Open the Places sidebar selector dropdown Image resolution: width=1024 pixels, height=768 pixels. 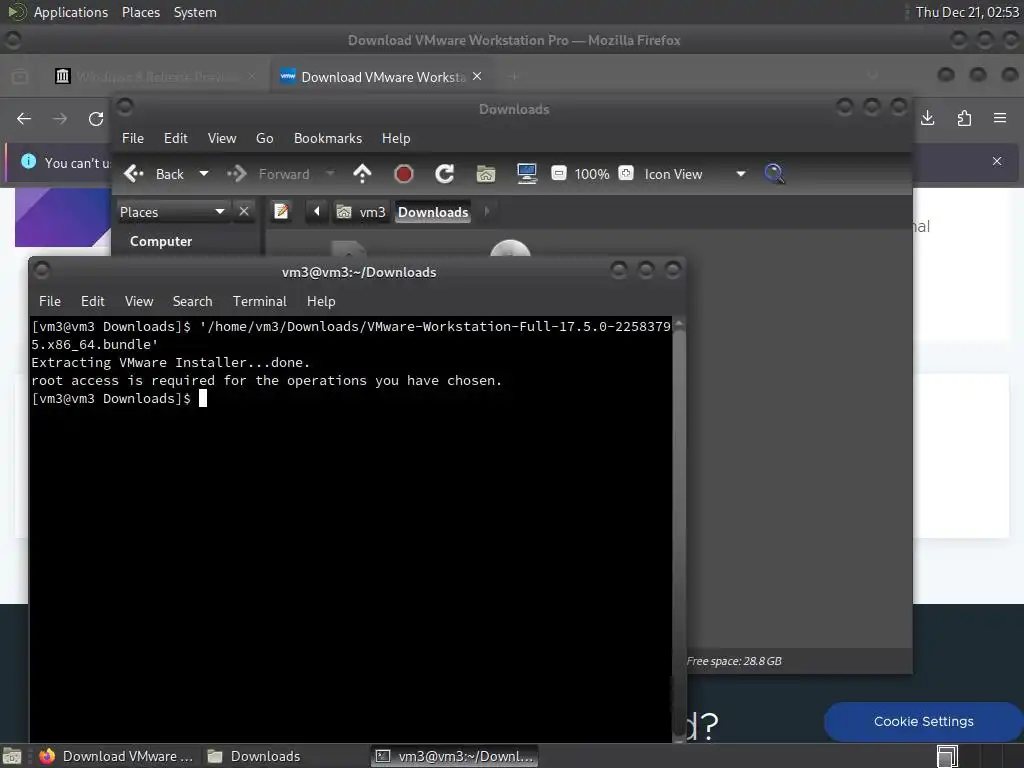coord(172,212)
